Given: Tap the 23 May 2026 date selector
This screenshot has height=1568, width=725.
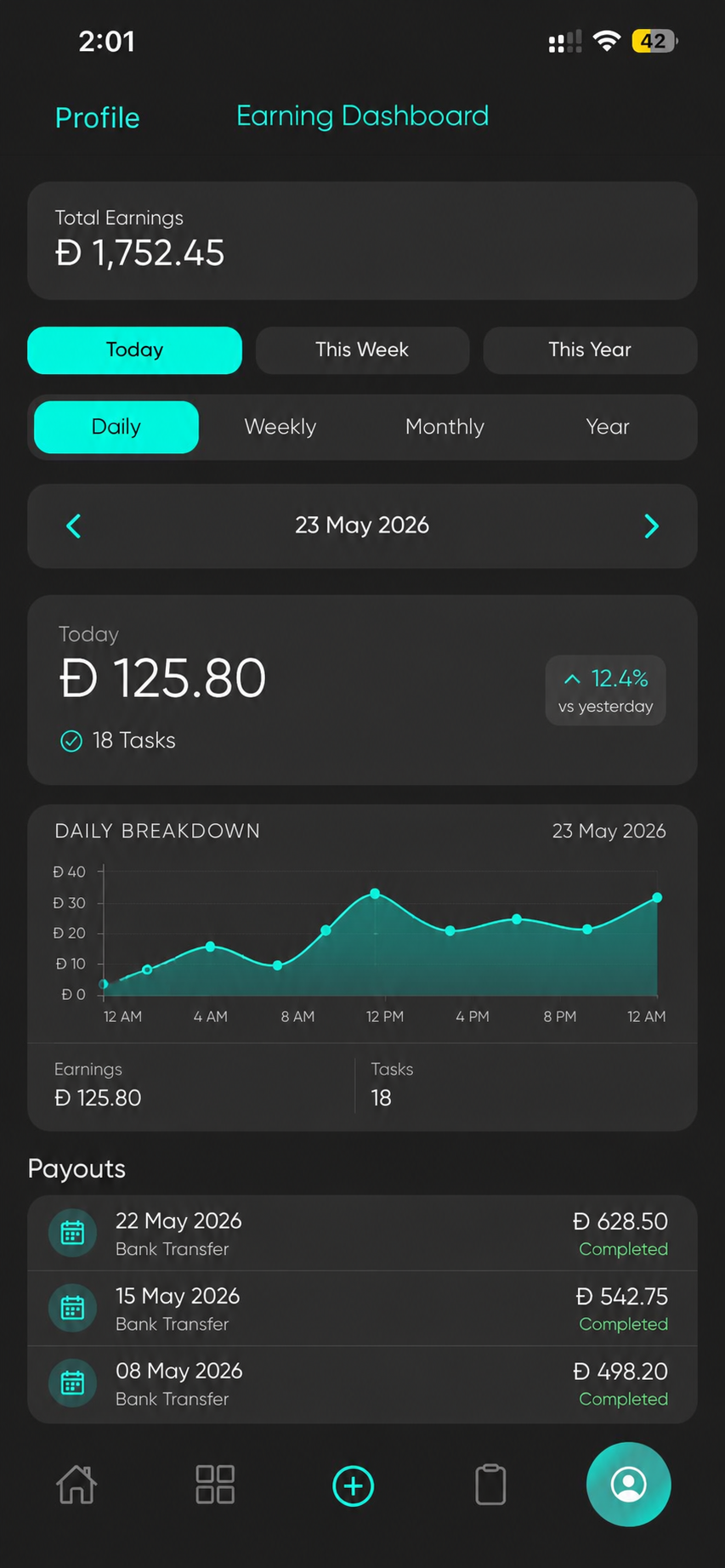Looking at the screenshot, I should (362, 526).
